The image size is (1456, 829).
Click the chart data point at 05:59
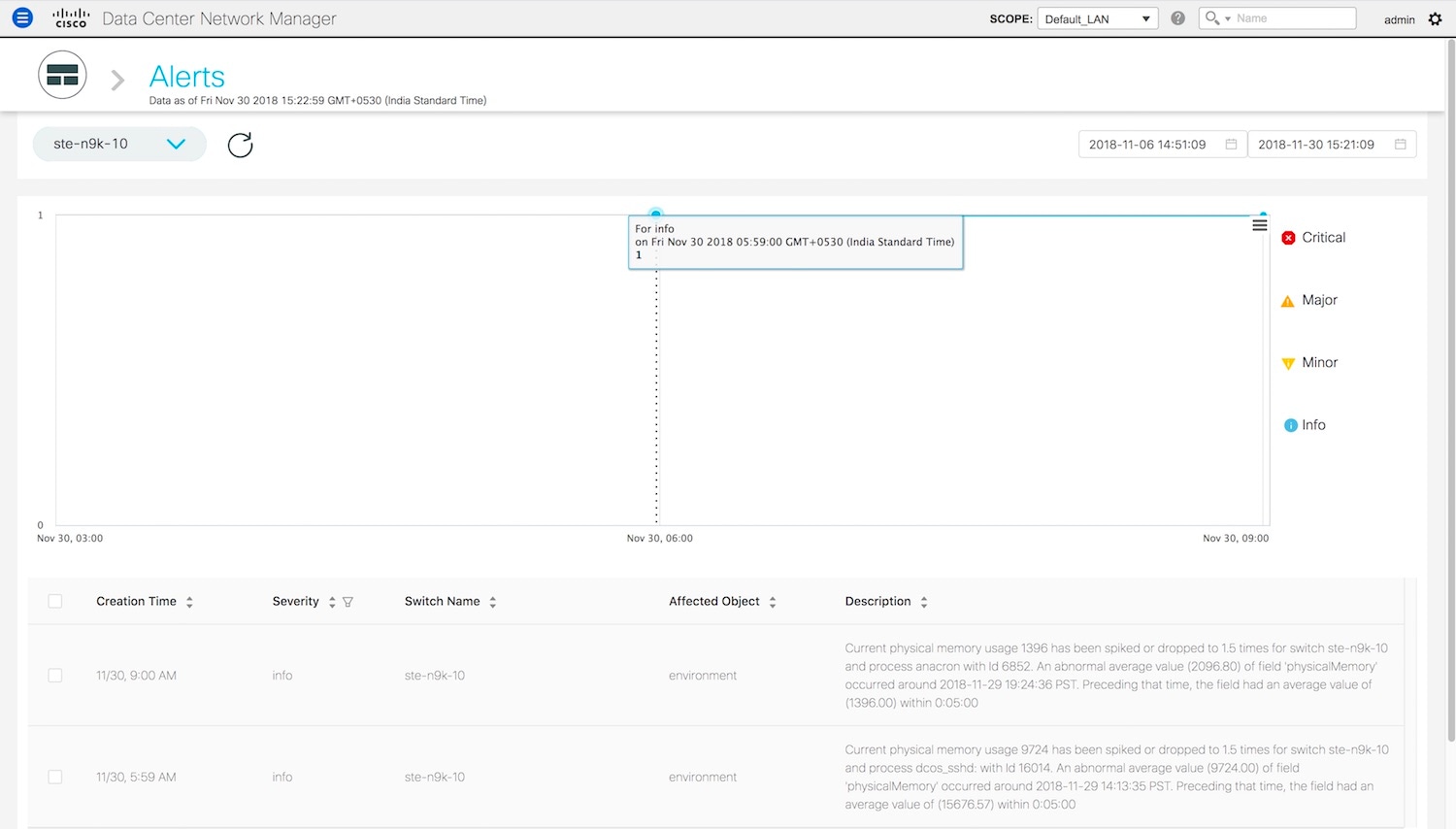(x=656, y=214)
